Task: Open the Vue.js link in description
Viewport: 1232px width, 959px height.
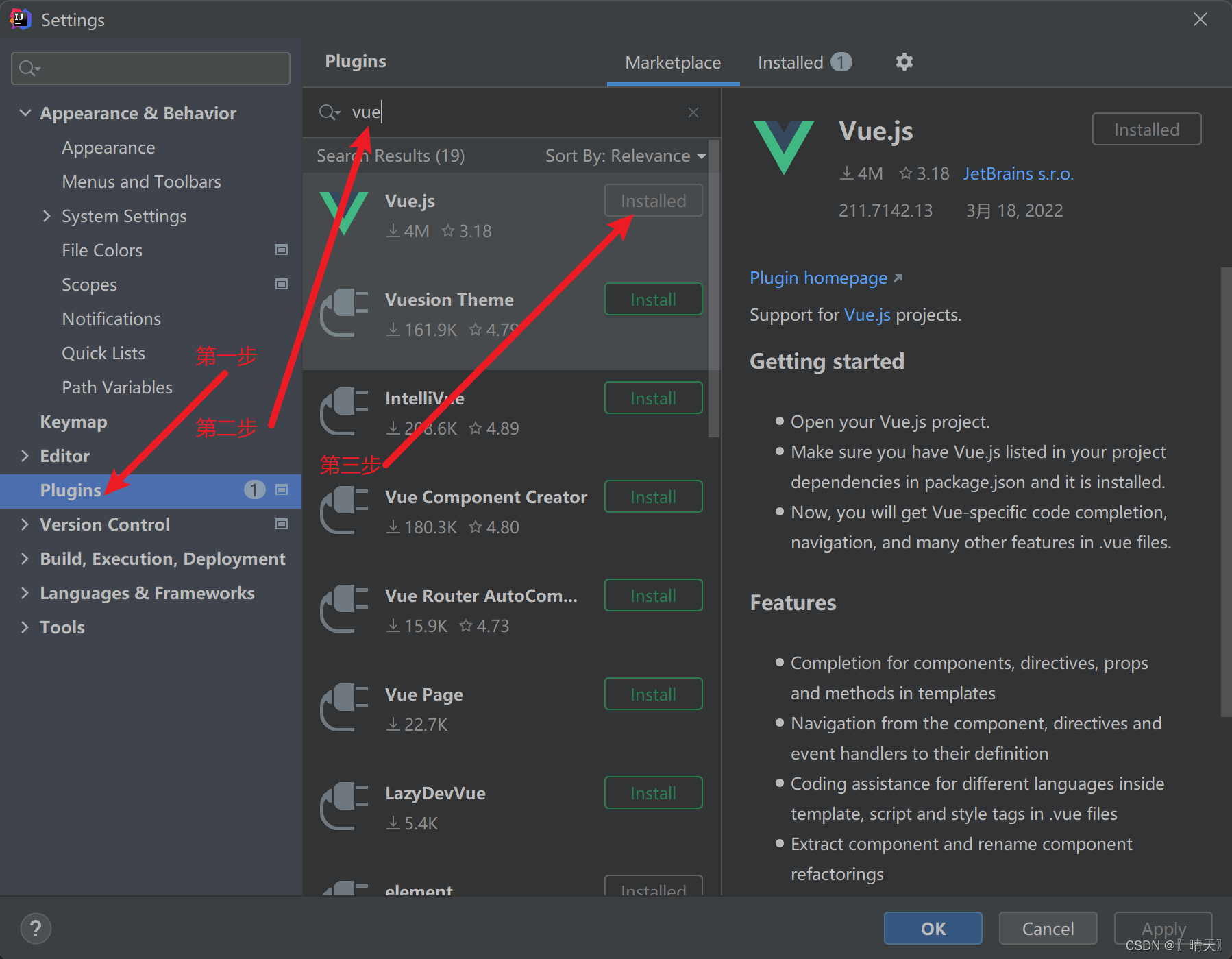Action: pyautogui.click(x=867, y=315)
